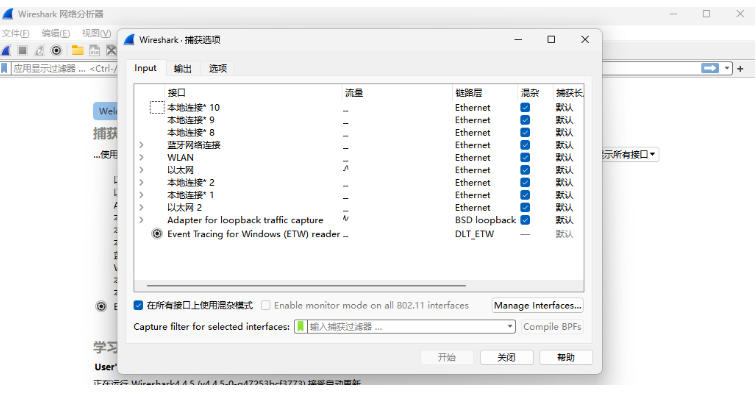Screen dimensions: 756x393
Task: Expand the WLAN interface details
Action: tap(141, 158)
